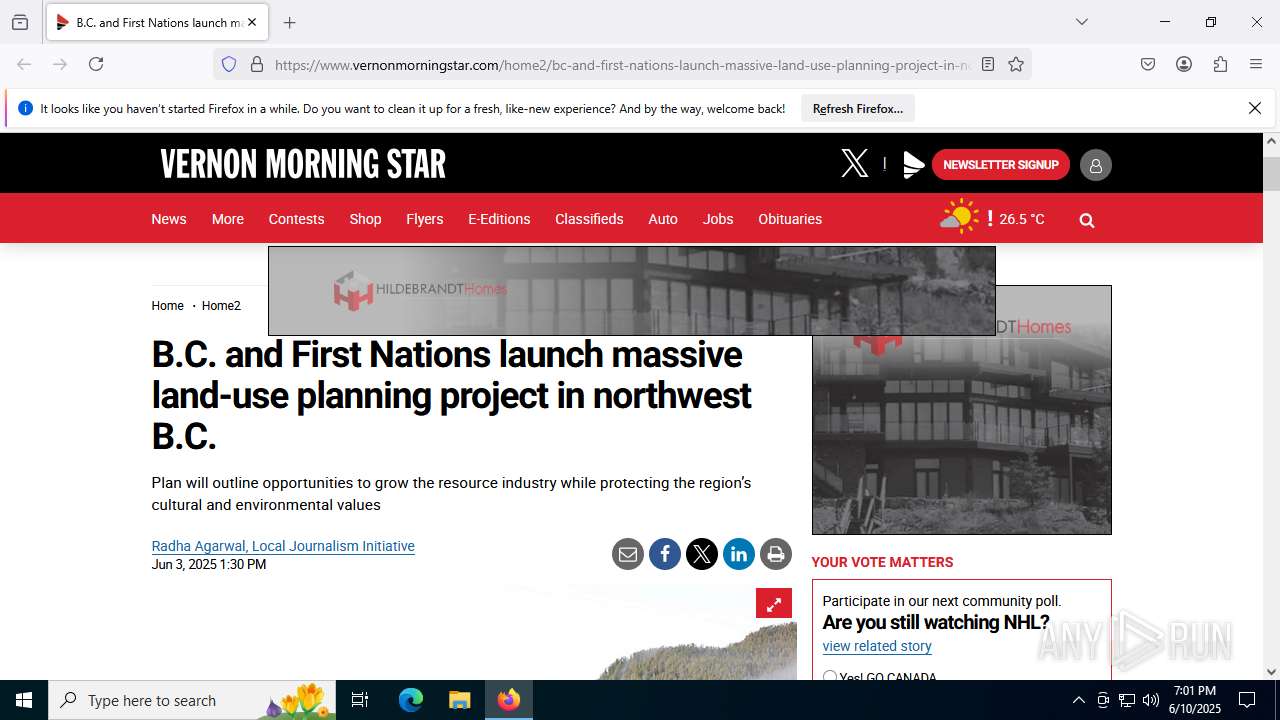Viewport: 1280px width, 720px height.
Task: Click the forward navigation arrow
Action: pyautogui.click(x=60, y=64)
